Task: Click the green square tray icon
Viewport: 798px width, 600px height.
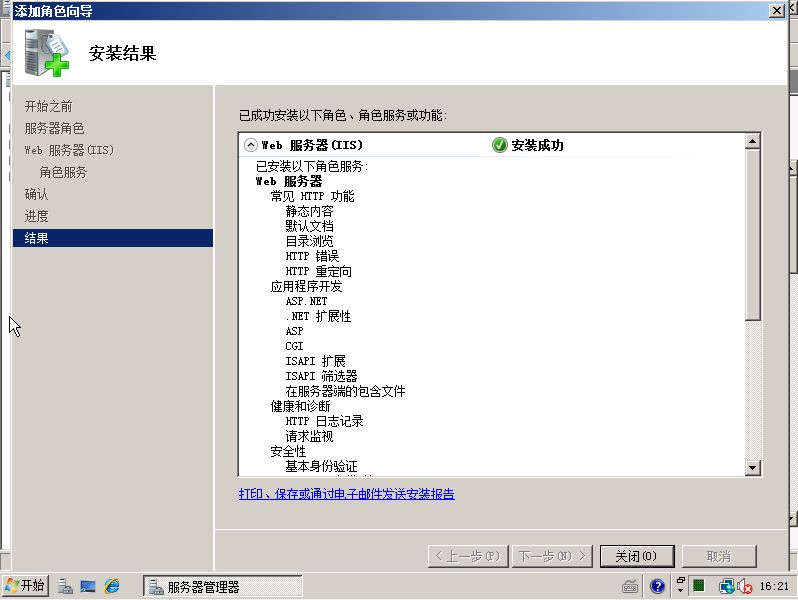Action: click(699, 586)
